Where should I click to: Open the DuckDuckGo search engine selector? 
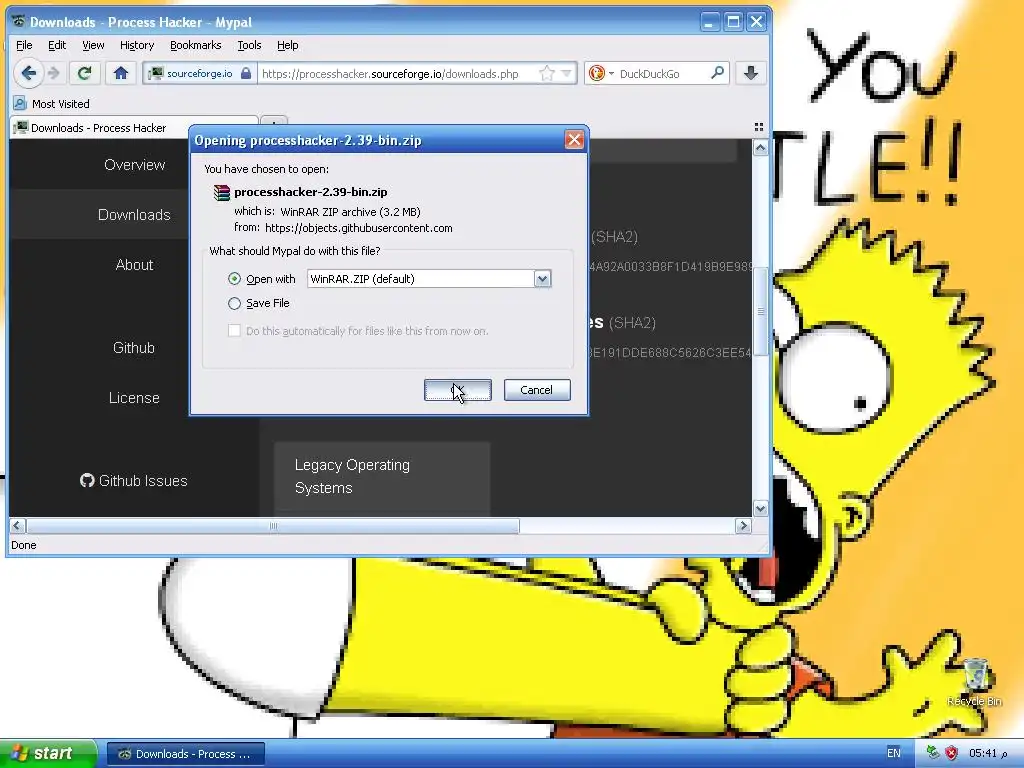tap(601, 73)
